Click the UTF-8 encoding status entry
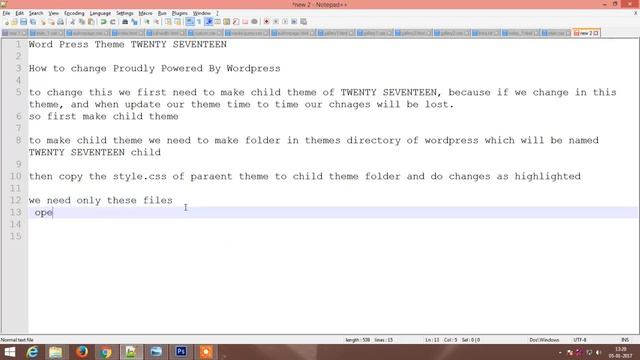This screenshot has width=640, height=360. pos(580,340)
